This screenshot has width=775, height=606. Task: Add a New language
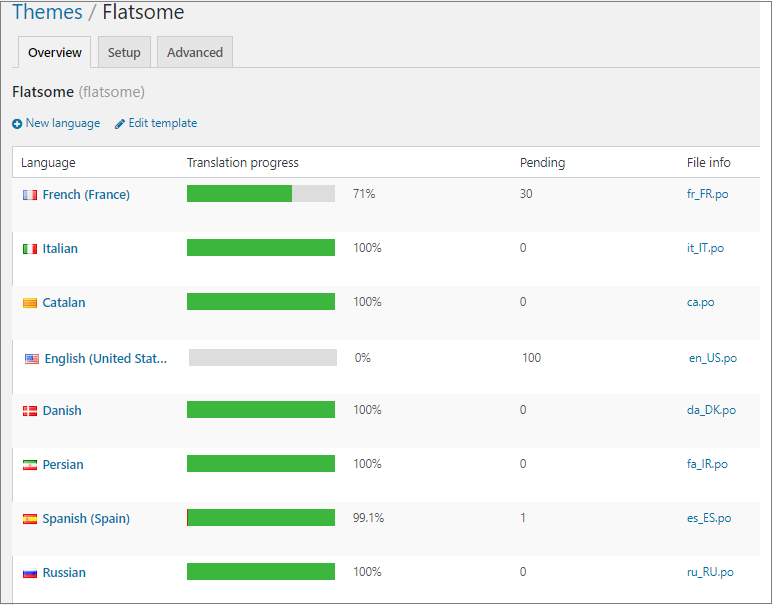(x=63, y=123)
